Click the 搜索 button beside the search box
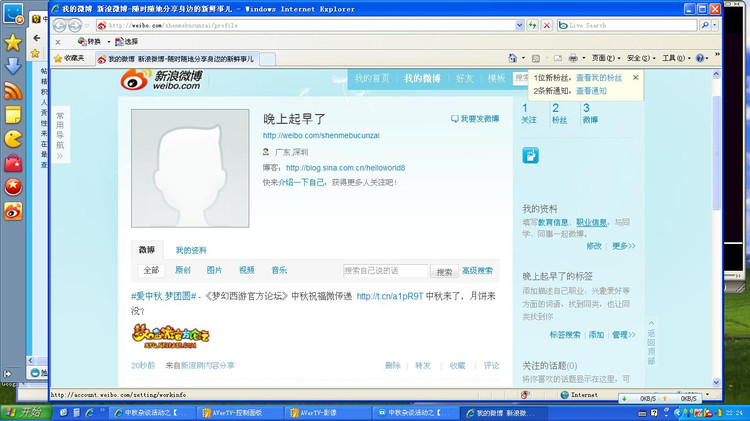 444,271
